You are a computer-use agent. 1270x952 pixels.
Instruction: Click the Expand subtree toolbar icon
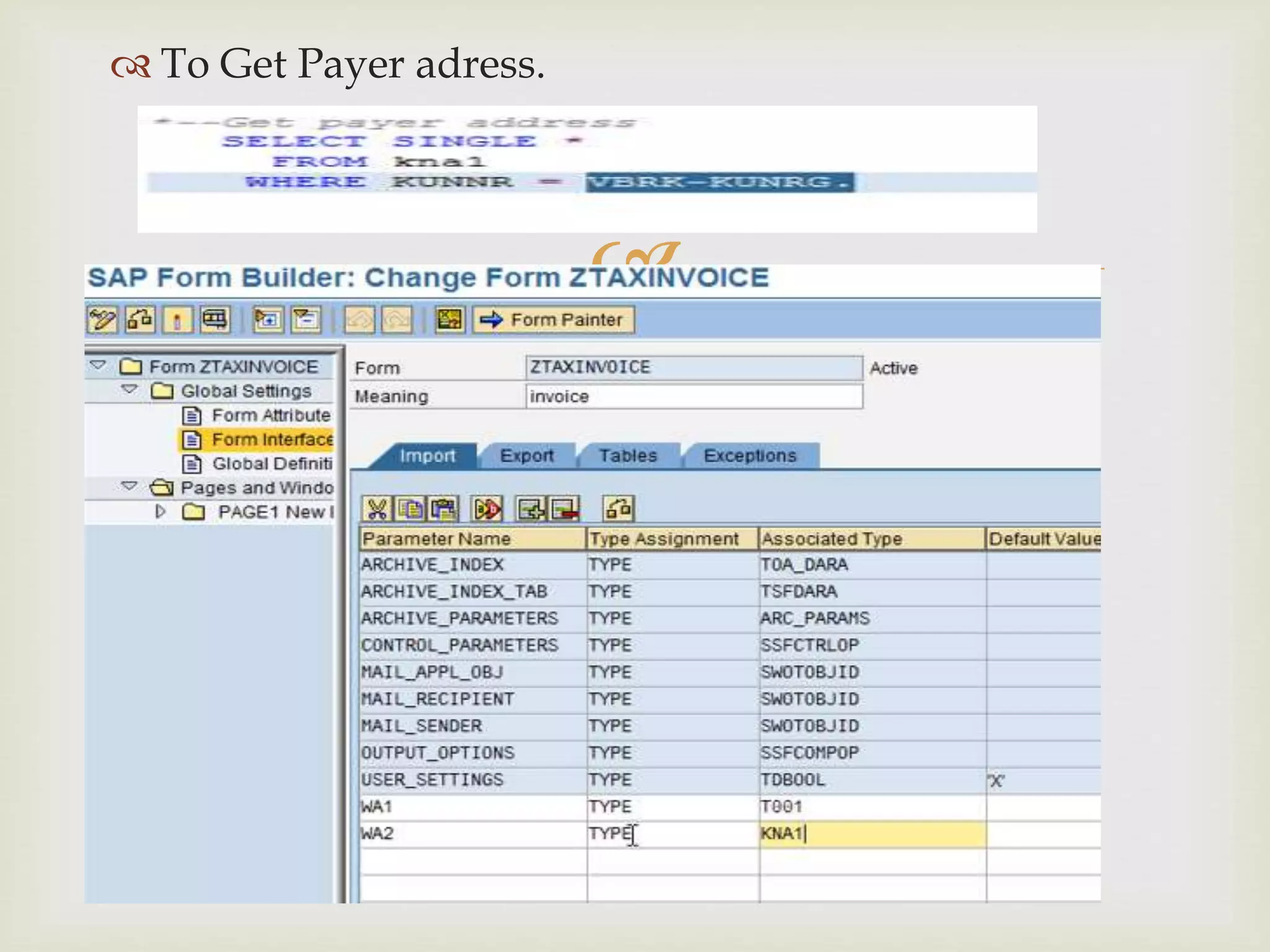click(268, 320)
